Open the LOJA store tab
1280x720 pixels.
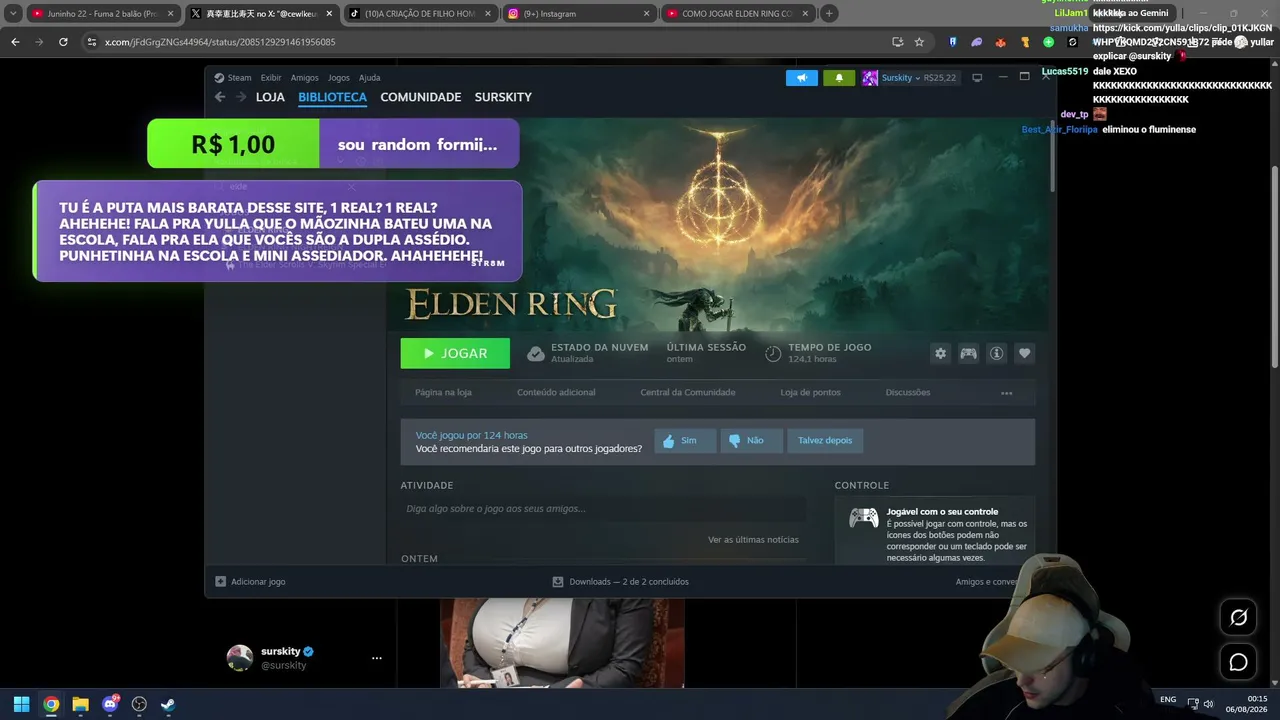270,97
